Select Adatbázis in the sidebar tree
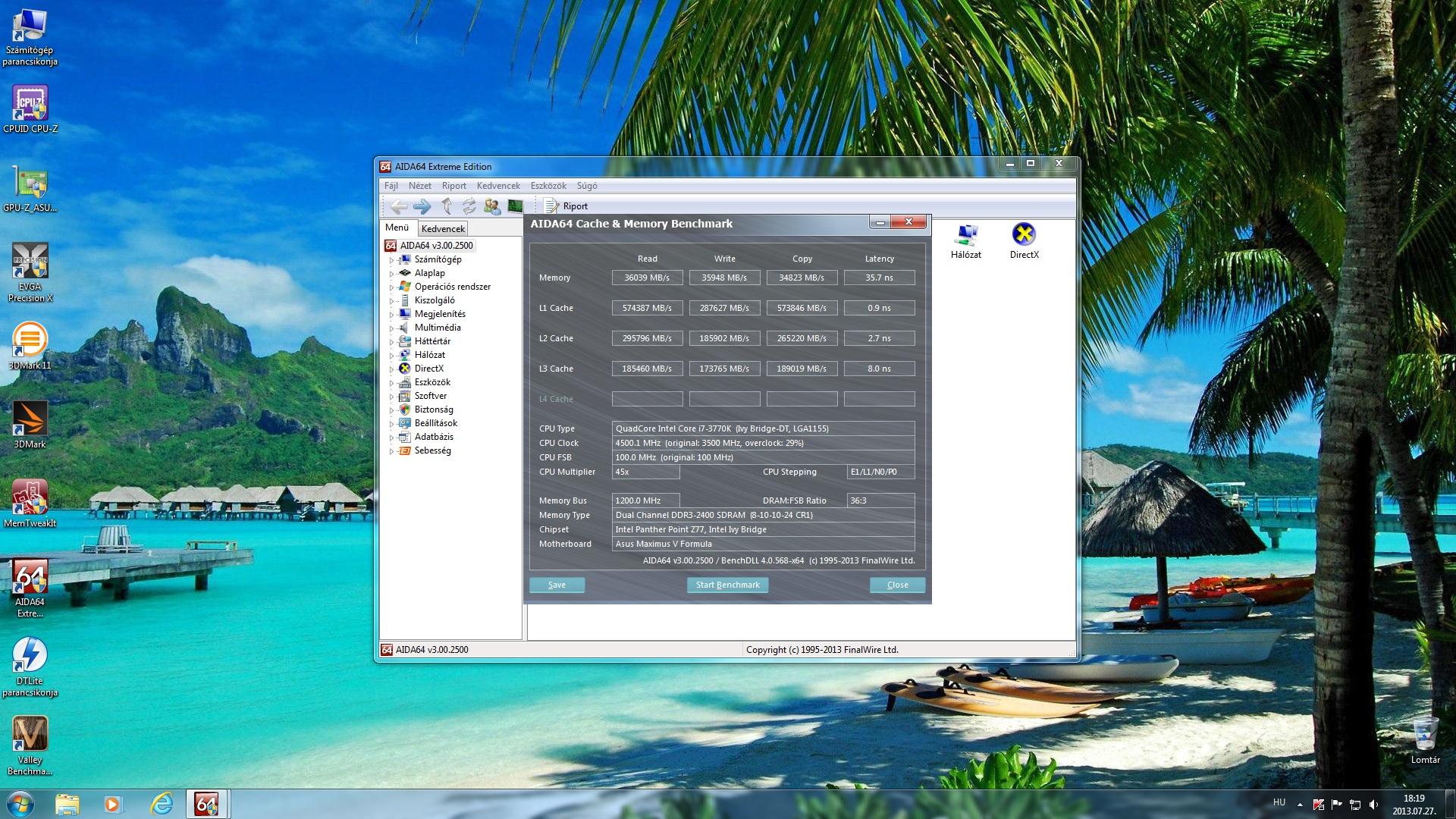 tap(434, 437)
